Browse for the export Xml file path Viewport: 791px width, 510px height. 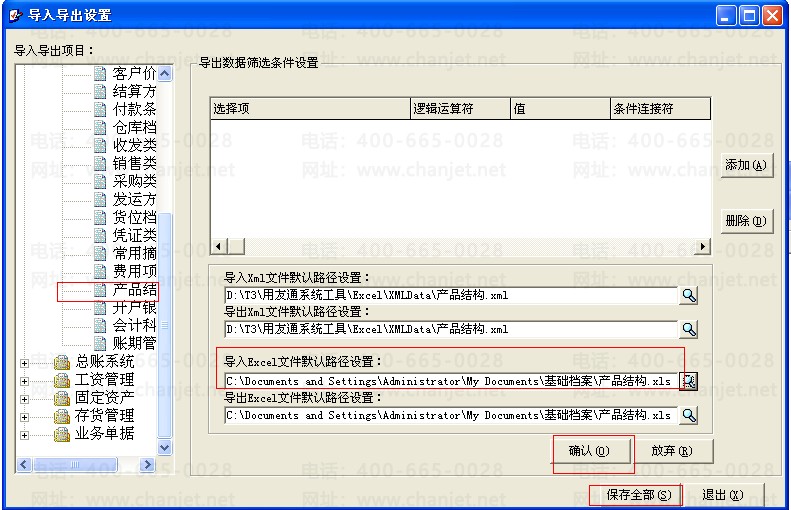tap(689, 329)
